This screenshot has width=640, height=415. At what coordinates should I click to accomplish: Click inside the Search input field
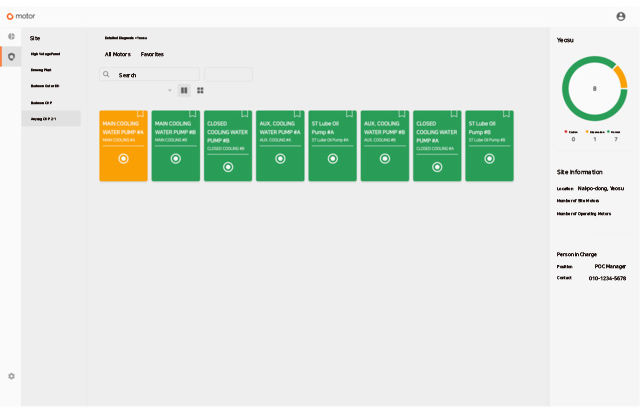click(x=149, y=75)
